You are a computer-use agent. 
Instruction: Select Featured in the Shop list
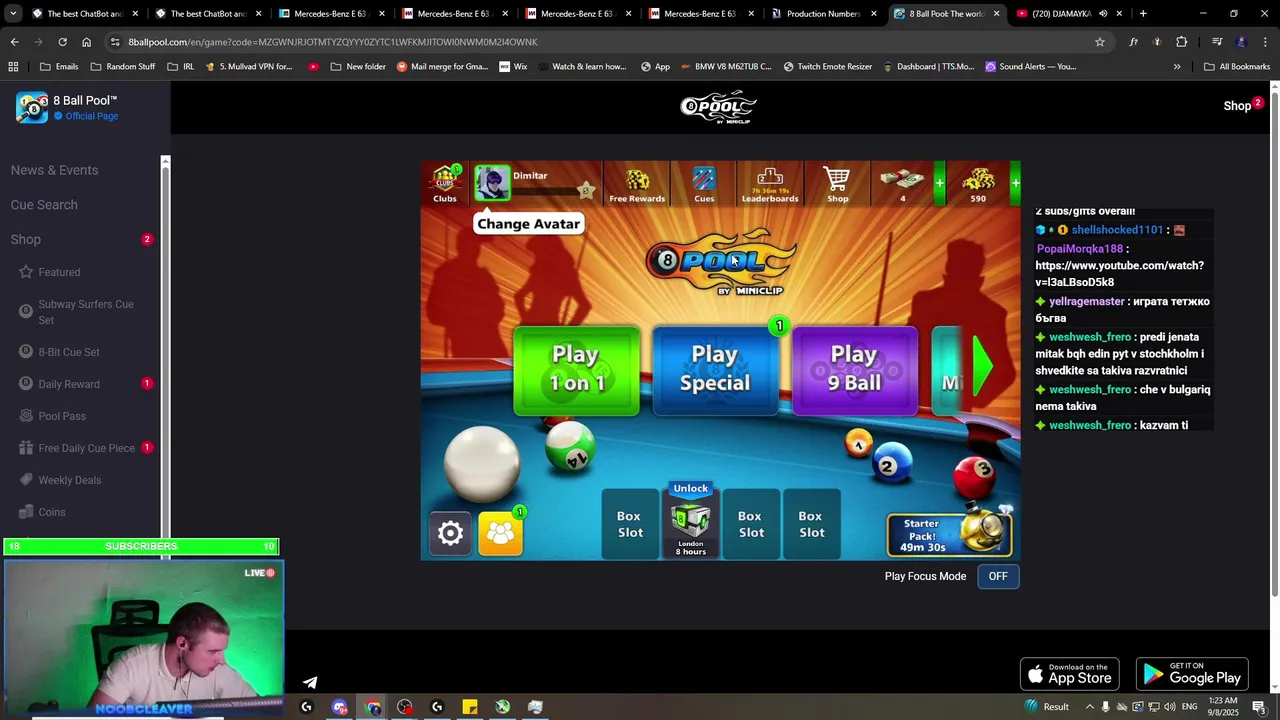point(59,272)
